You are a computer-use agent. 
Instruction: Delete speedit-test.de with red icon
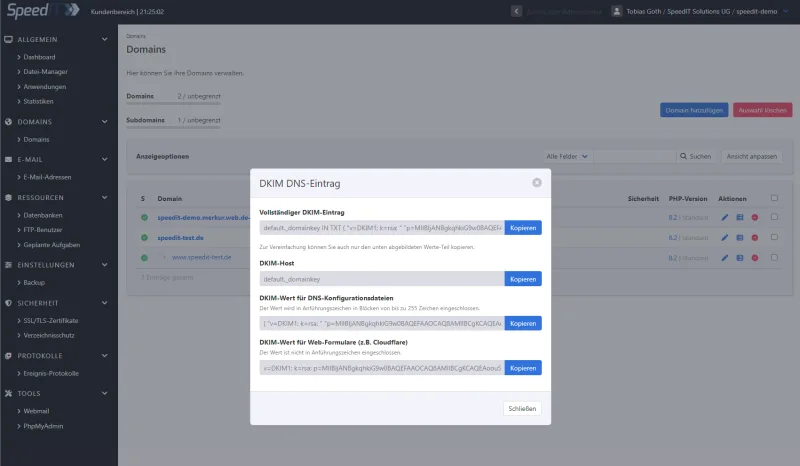tap(755, 238)
